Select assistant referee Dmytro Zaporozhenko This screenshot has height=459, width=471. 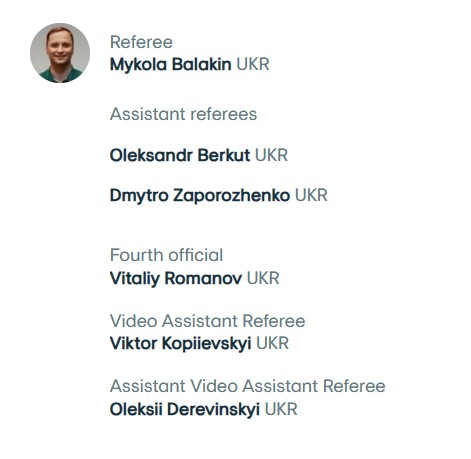(200, 196)
